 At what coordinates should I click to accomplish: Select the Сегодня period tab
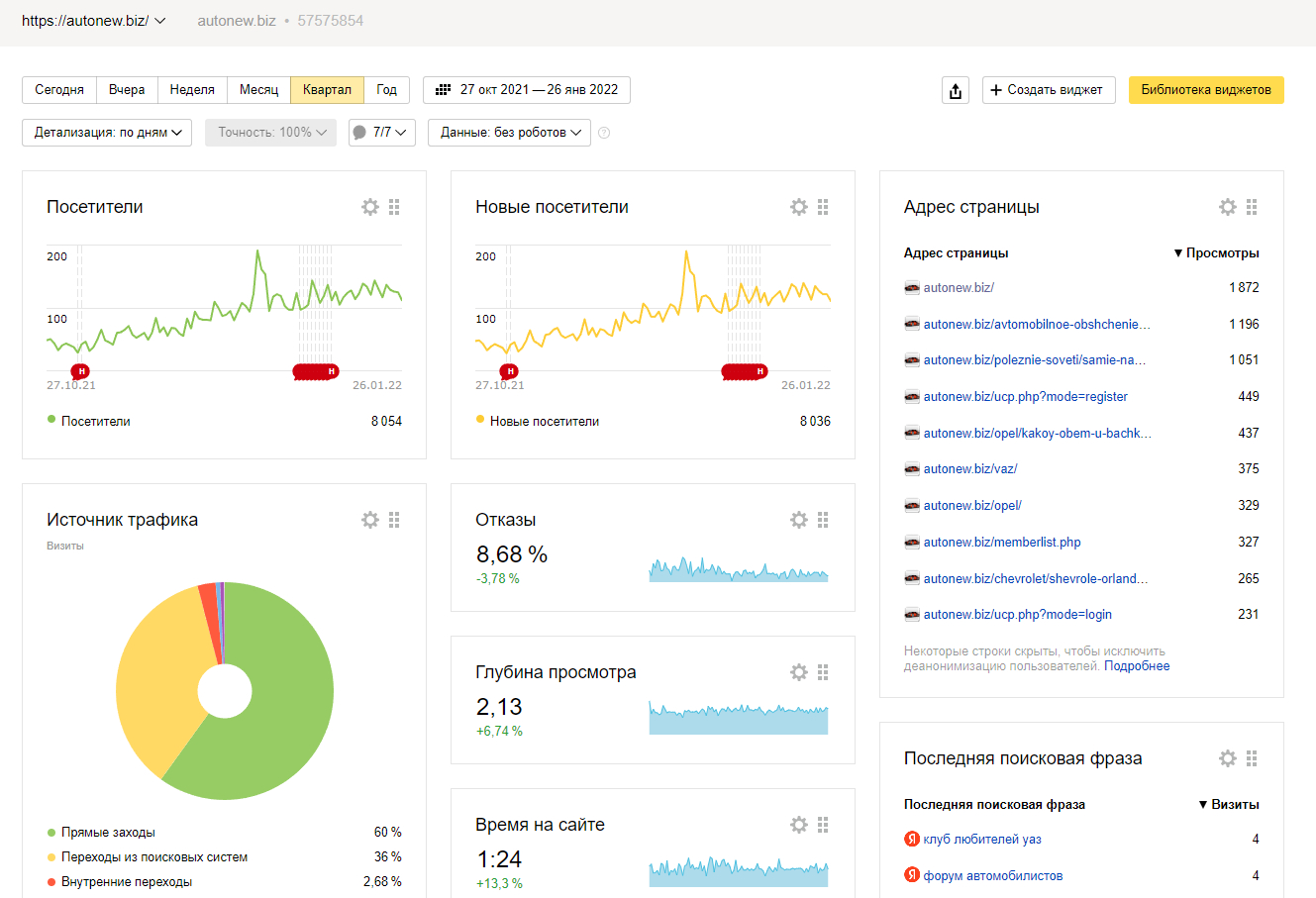coord(59,90)
